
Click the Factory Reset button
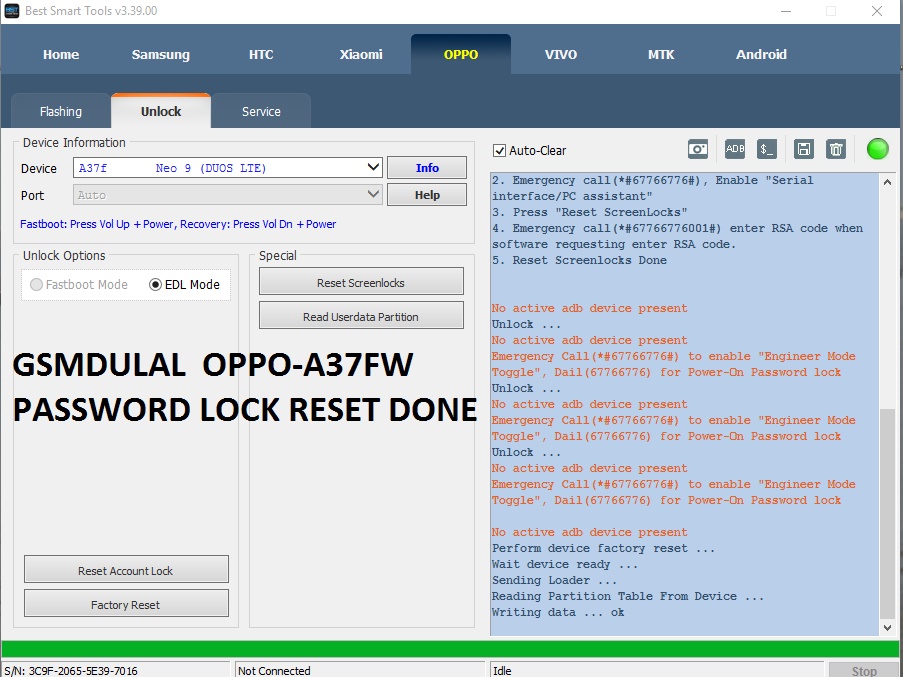pos(126,604)
